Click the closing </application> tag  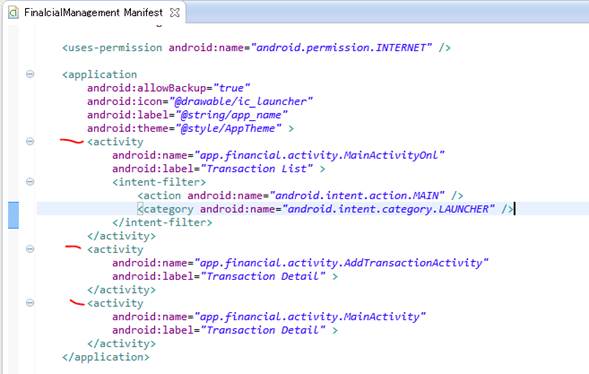coord(106,357)
